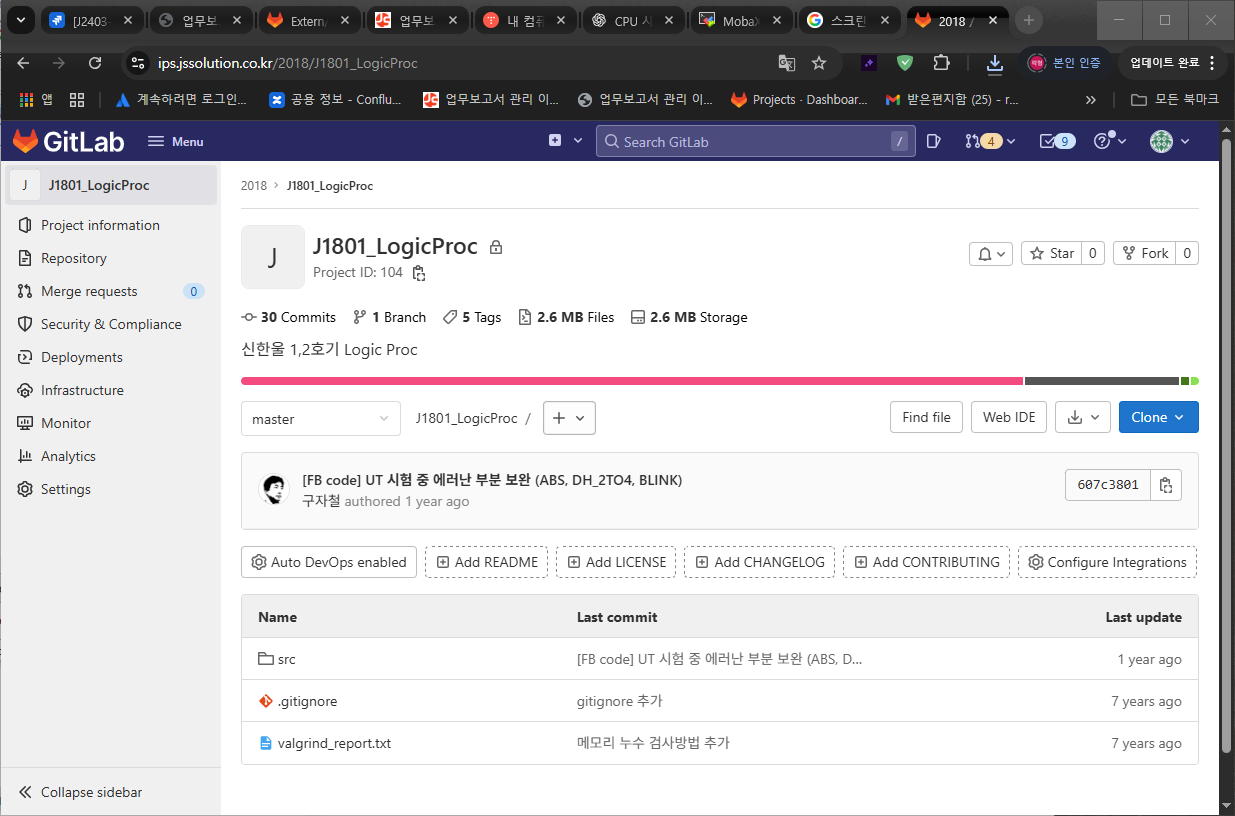Open the src folder
The height and width of the screenshot is (816, 1235).
point(286,659)
